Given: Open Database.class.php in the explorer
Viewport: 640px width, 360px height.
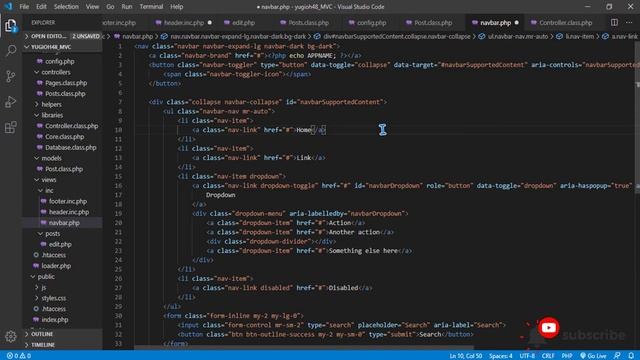Looking at the screenshot, I should pyautogui.click(x=71, y=147).
